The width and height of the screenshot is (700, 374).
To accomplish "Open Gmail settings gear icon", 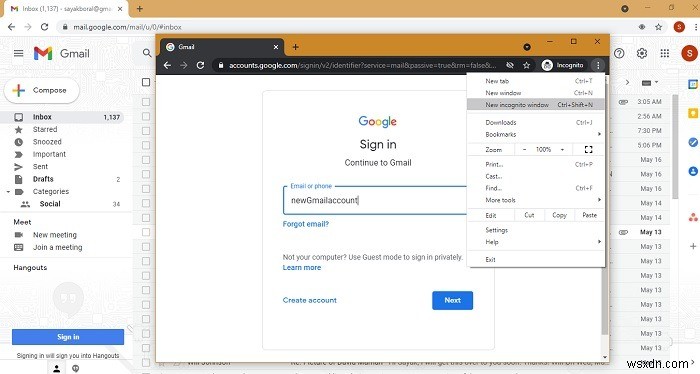I will [642, 54].
